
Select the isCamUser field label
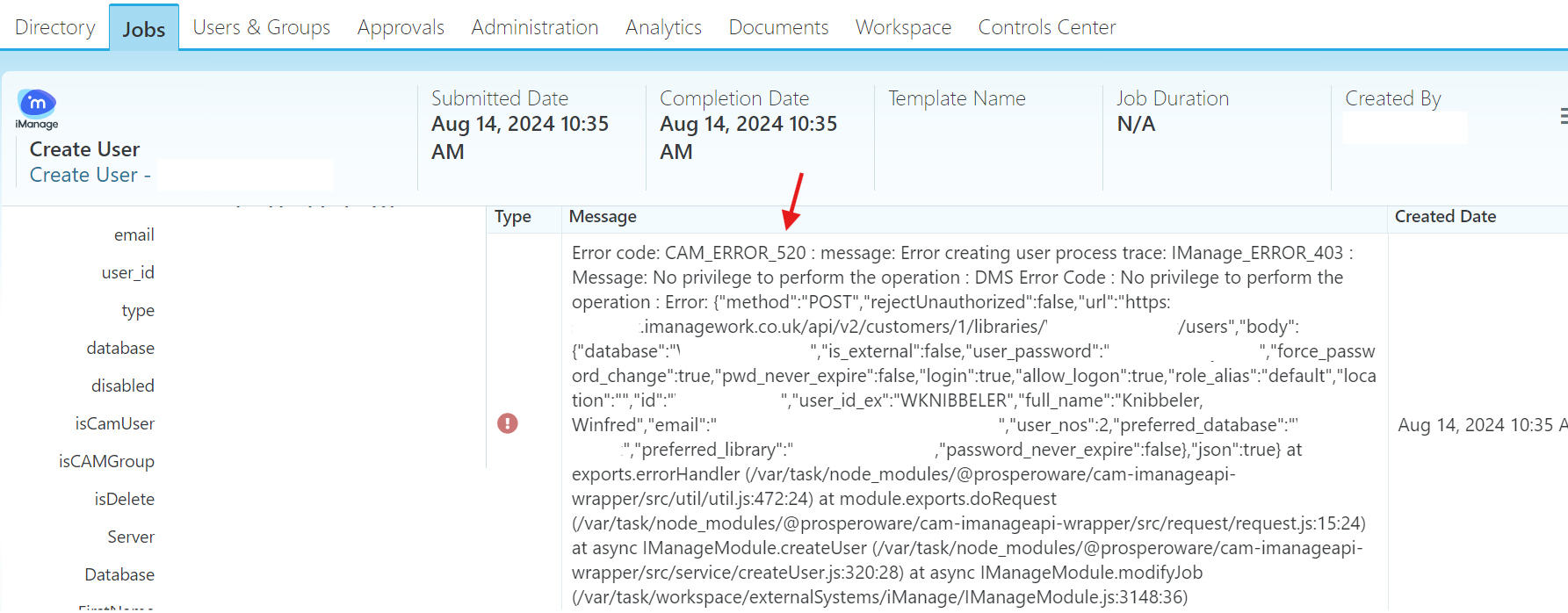114,423
